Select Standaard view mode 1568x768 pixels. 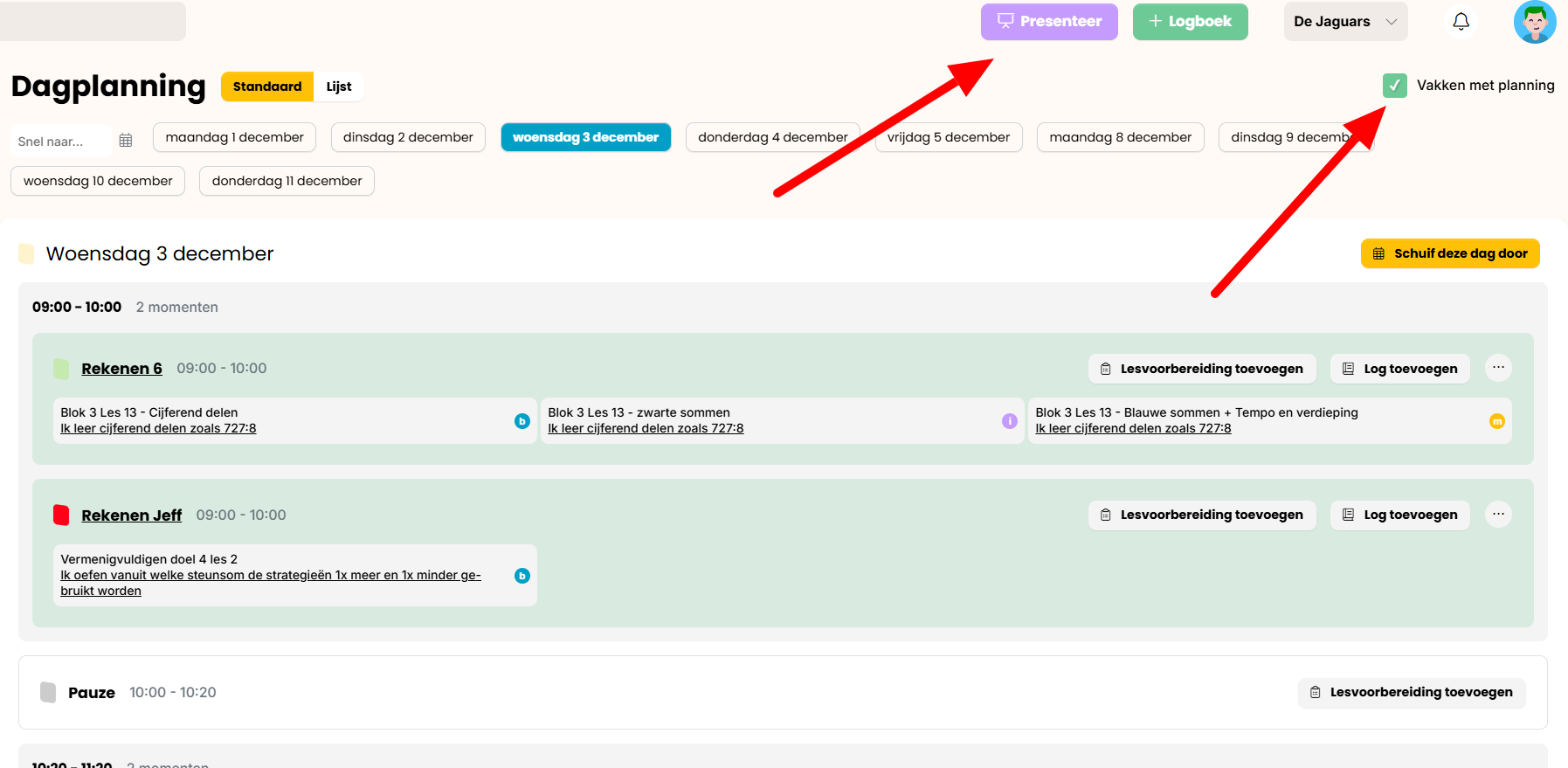tap(267, 86)
